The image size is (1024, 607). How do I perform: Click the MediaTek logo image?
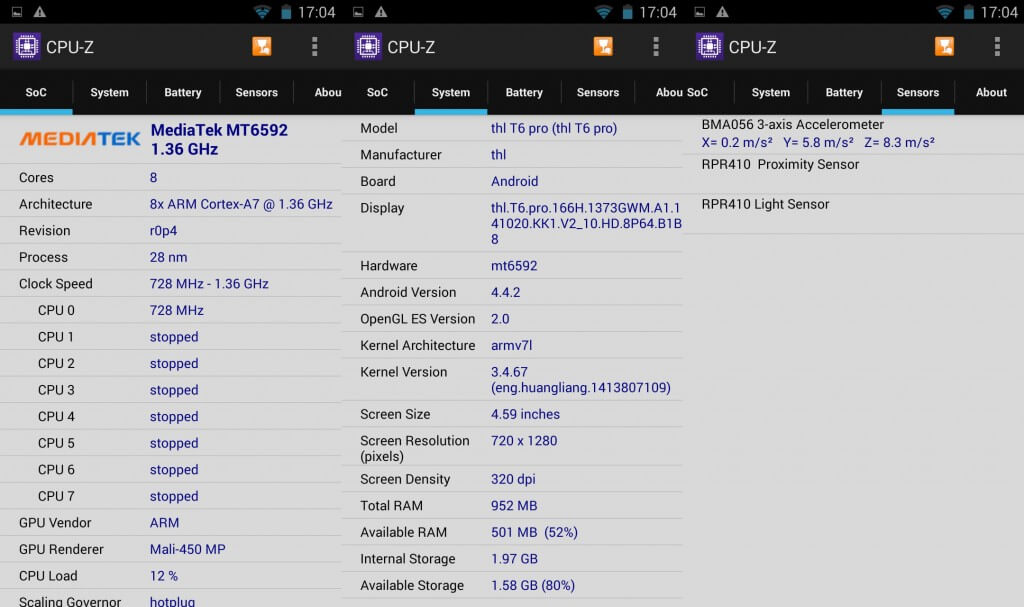pyautogui.click(x=80, y=139)
